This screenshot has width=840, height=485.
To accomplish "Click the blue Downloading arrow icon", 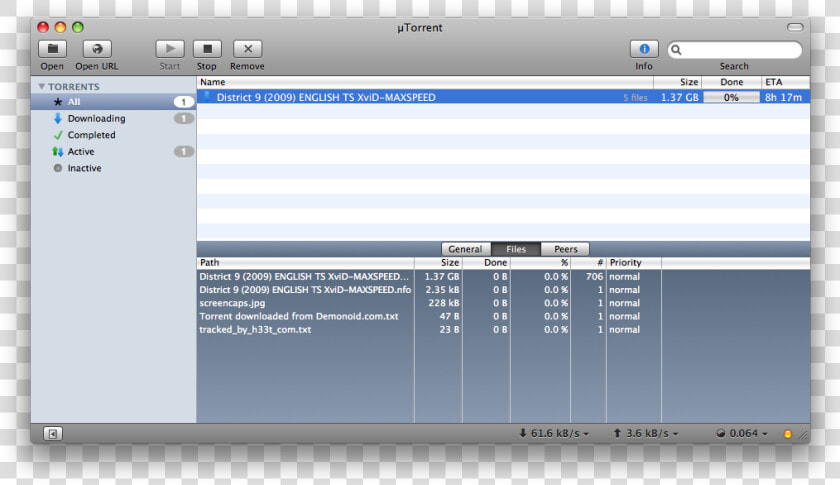I will click(x=58, y=118).
